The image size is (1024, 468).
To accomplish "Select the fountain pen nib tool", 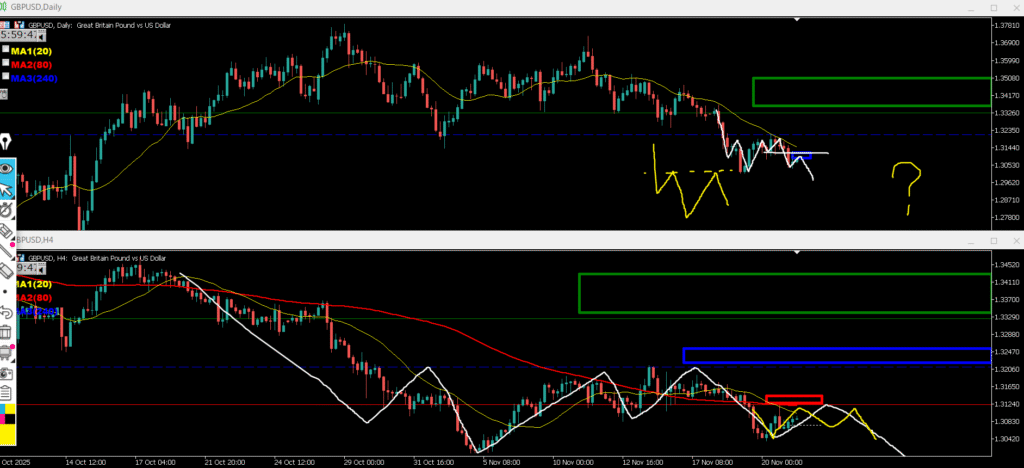I will pyautogui.click(x=6, y=141).
